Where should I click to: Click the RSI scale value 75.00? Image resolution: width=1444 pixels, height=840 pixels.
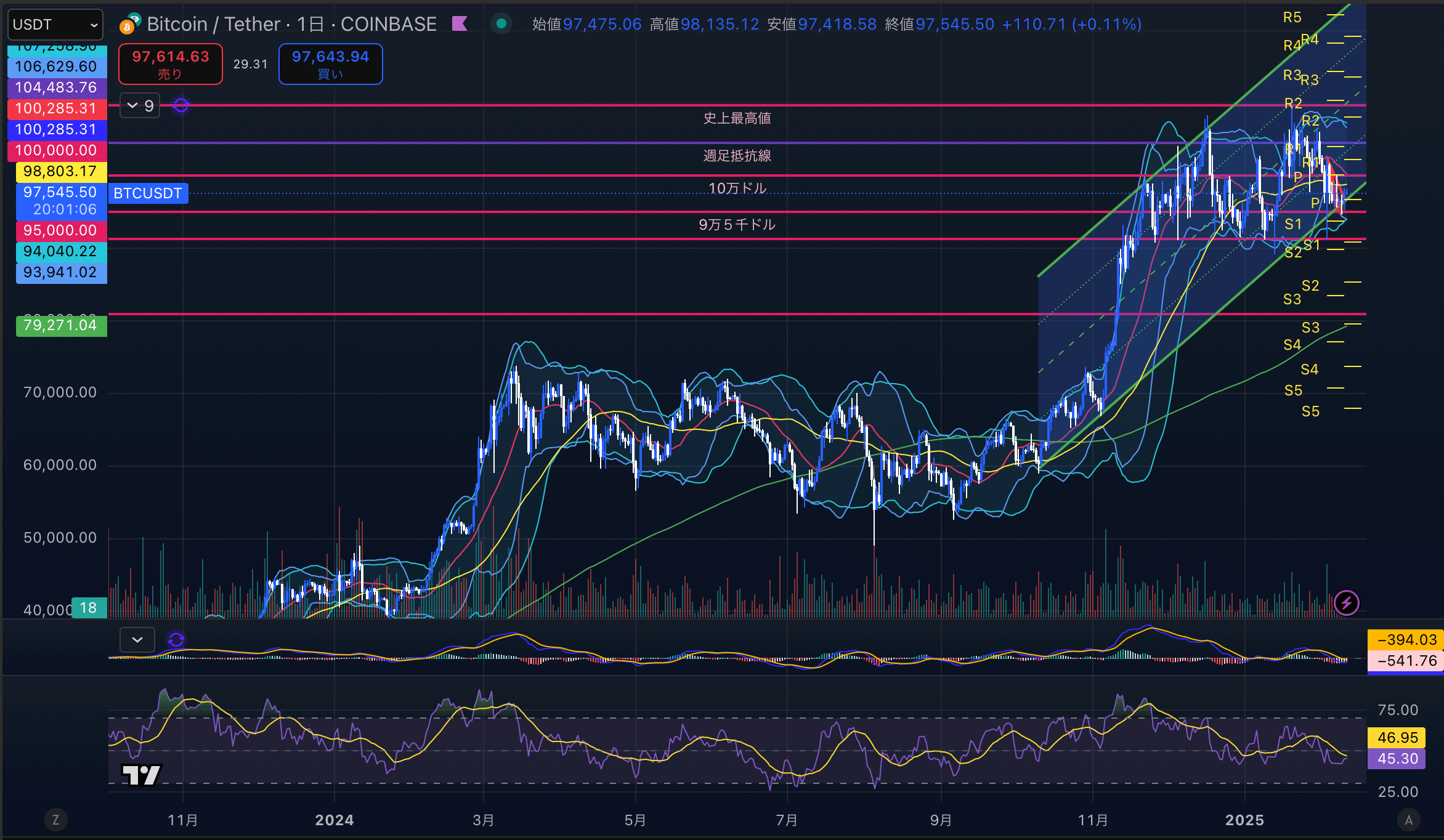1398,710
